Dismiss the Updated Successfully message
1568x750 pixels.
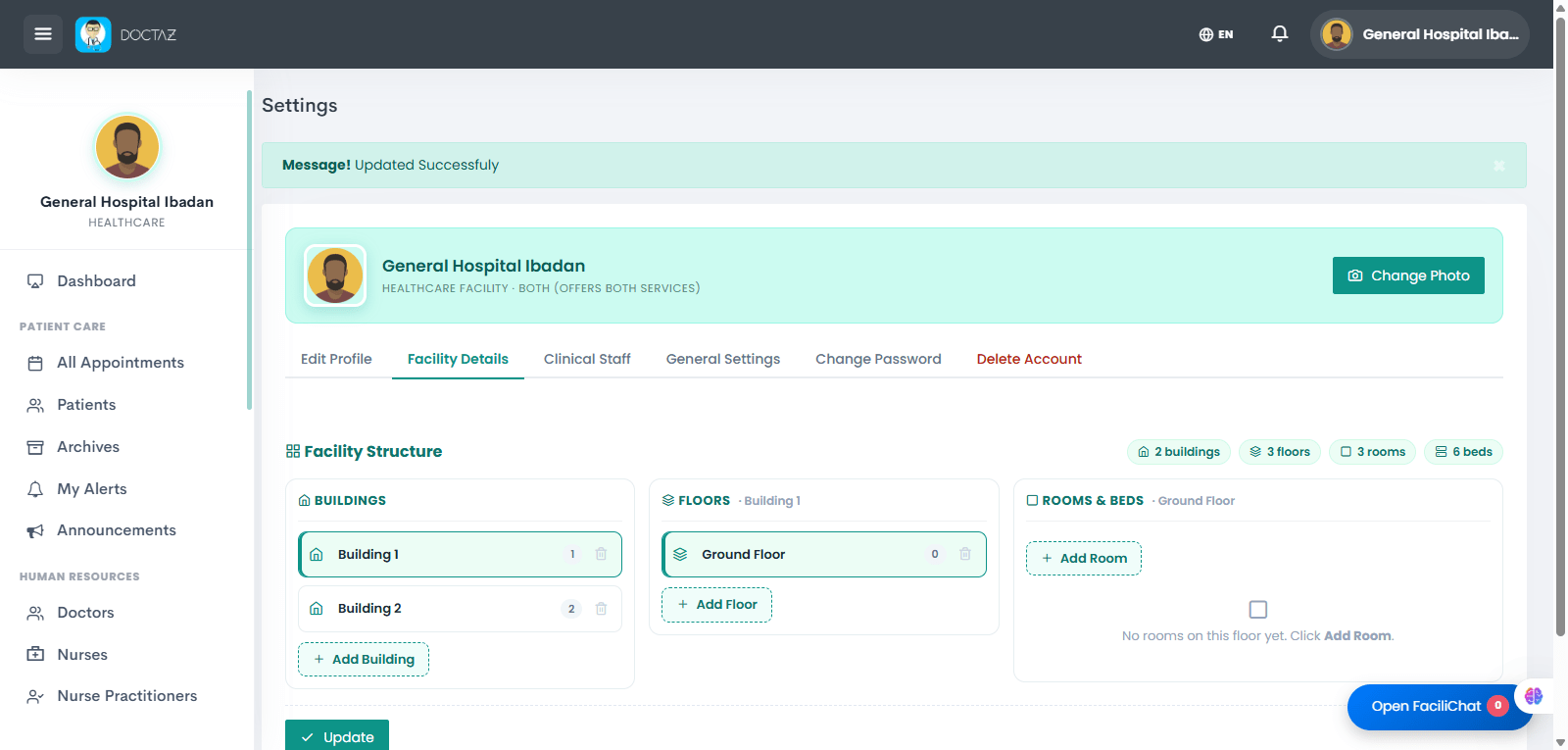click(x=1498, y=166)
